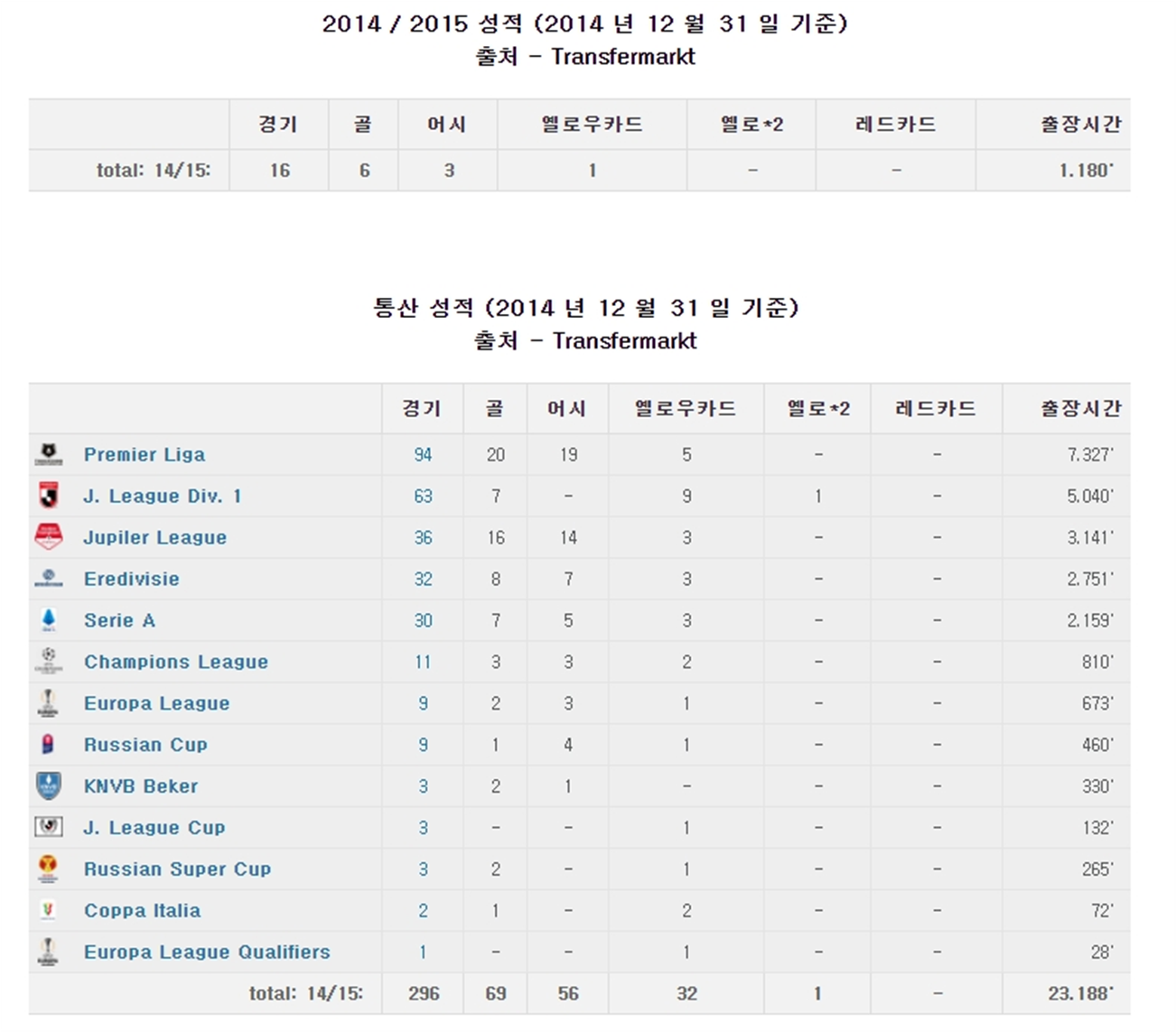Click the Premier Liga league logo icon

point(49,454)
